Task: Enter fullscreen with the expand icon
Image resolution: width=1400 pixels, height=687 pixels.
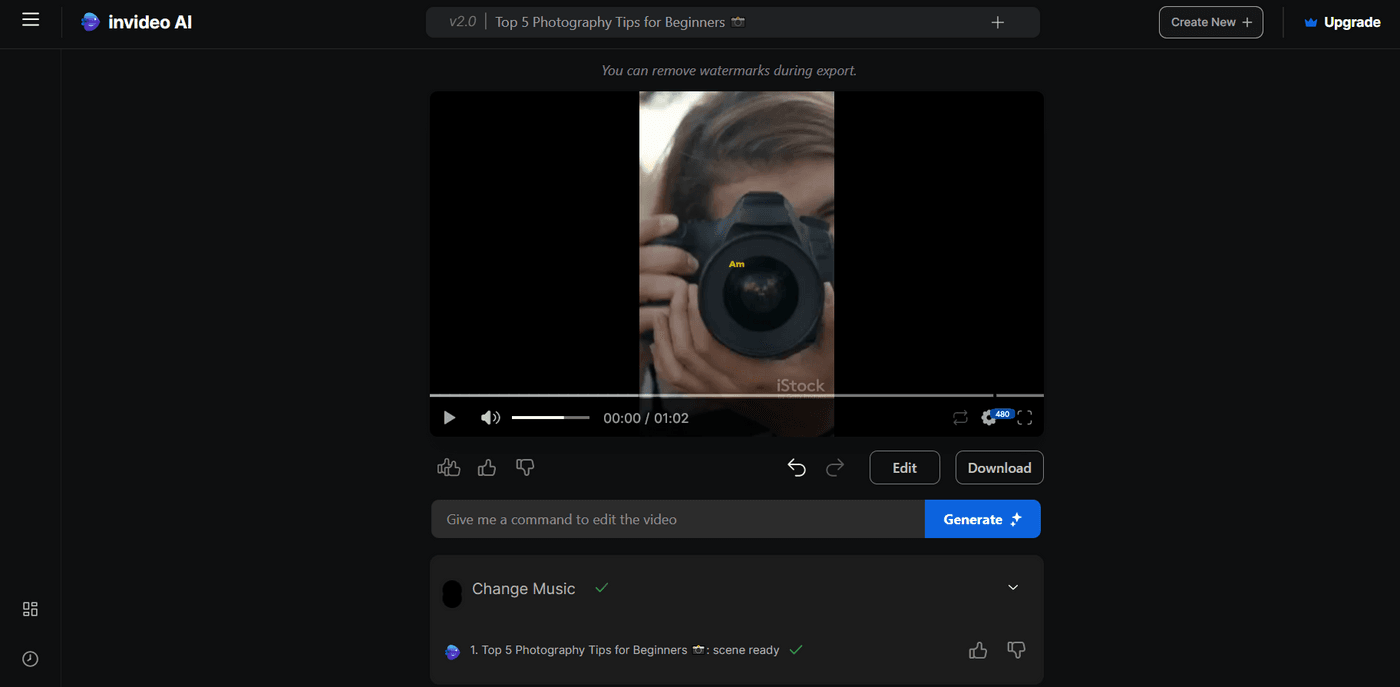Action: point(1024,417)
